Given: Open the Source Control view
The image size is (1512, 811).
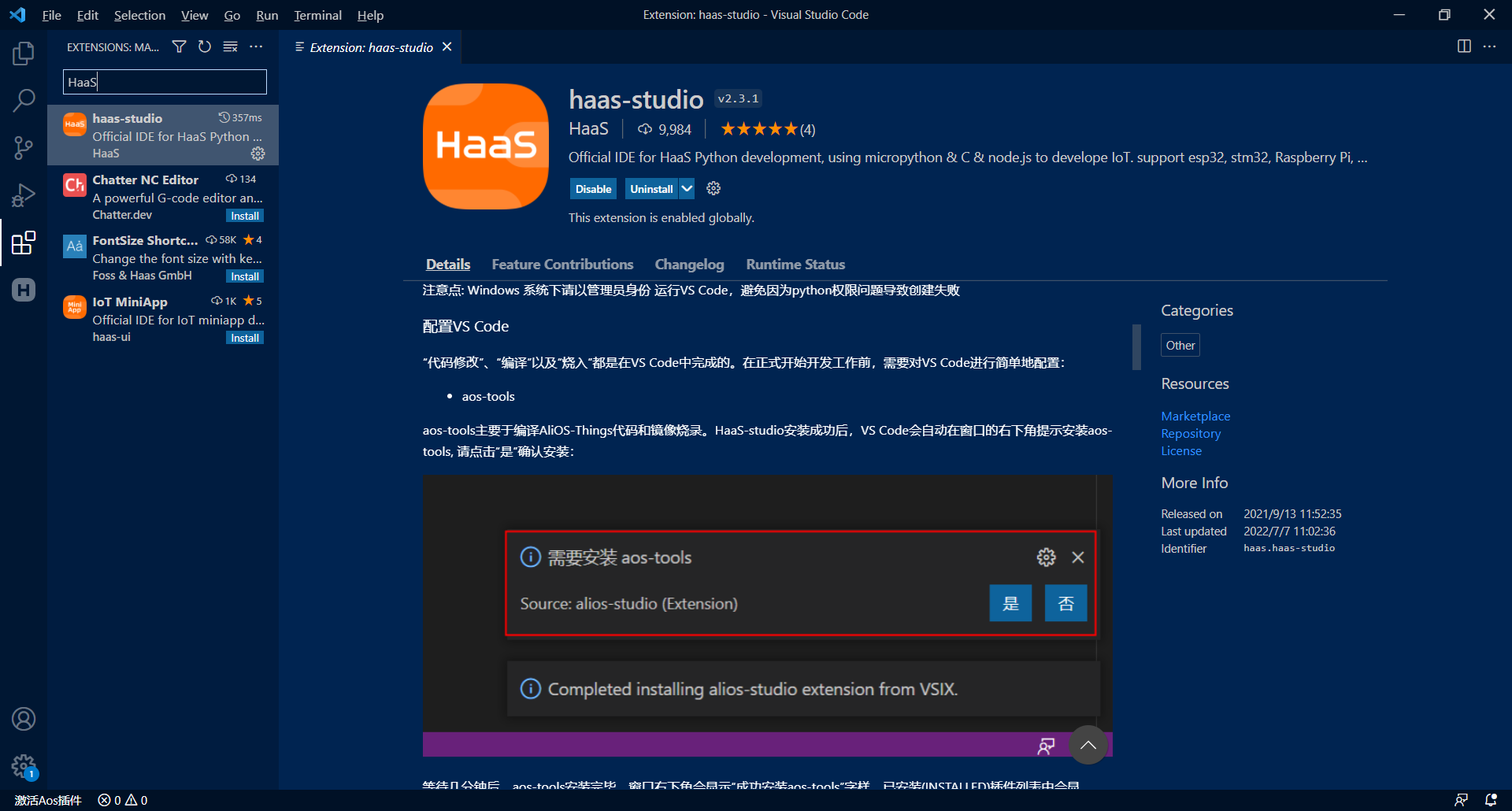Looking at the screenshot, I should click(24, 147).
